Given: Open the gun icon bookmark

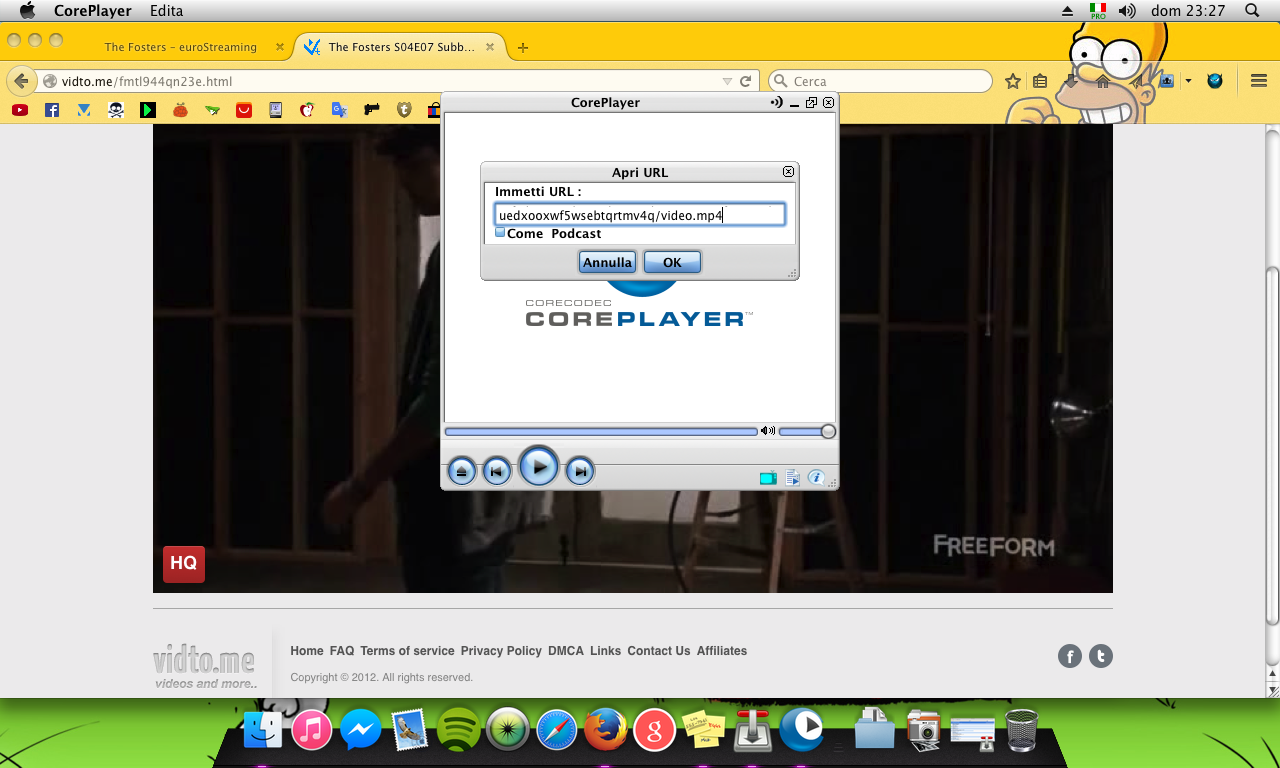Looking at the screenshot, I should pos(372,110).
